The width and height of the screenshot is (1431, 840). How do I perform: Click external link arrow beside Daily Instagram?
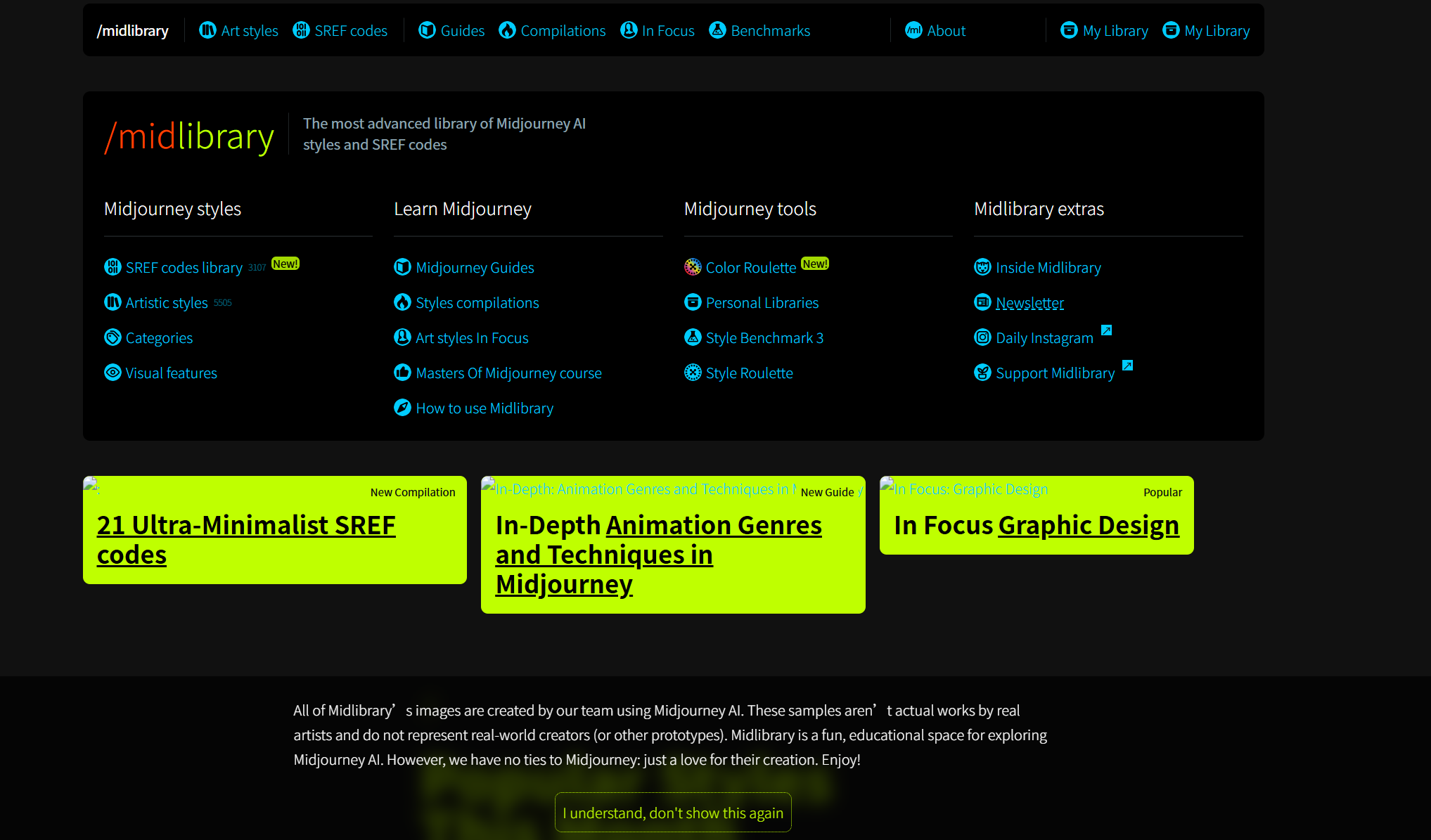pos(1106,330)
